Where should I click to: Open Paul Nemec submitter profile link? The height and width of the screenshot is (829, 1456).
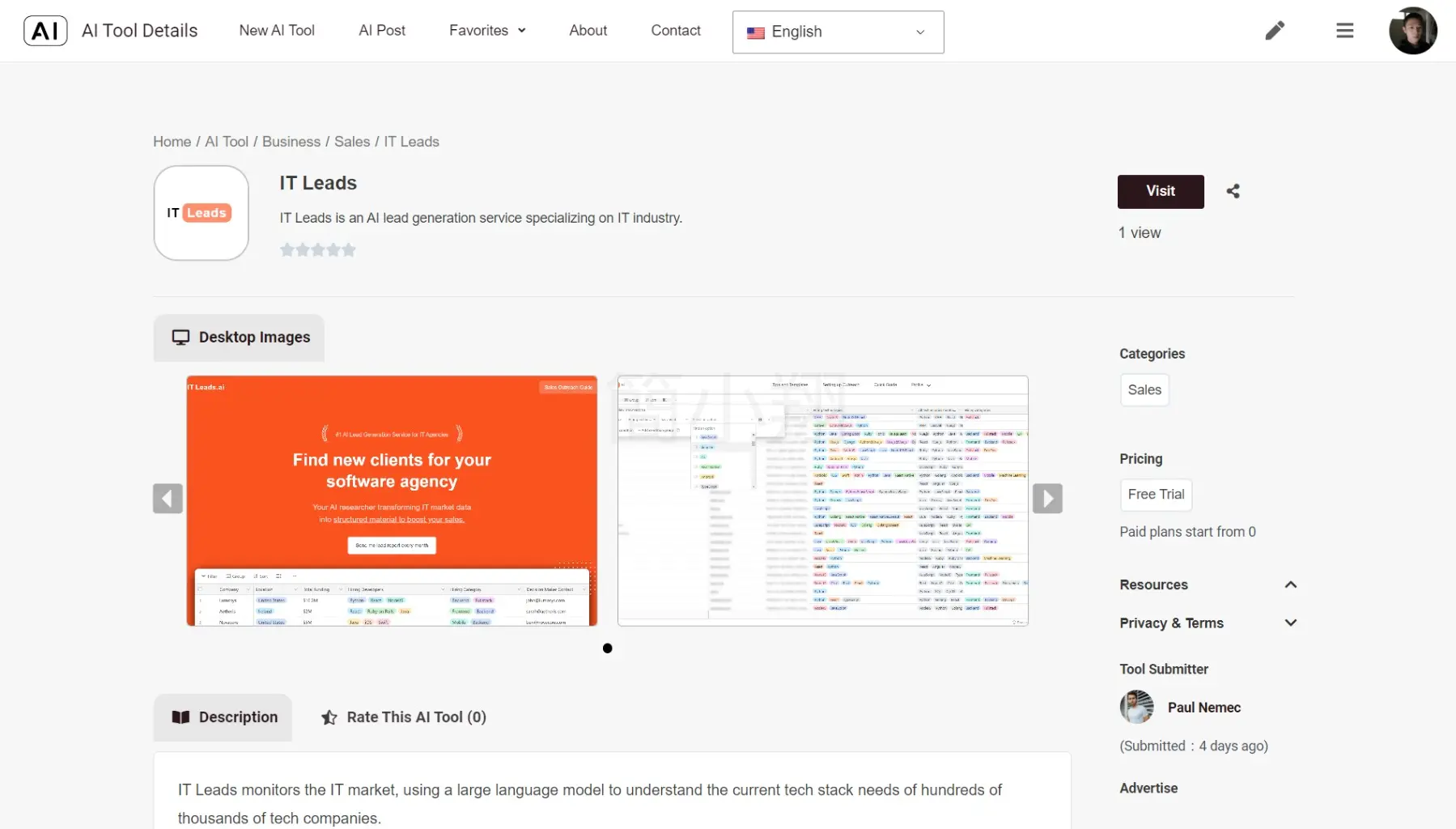click(1203, 708)
